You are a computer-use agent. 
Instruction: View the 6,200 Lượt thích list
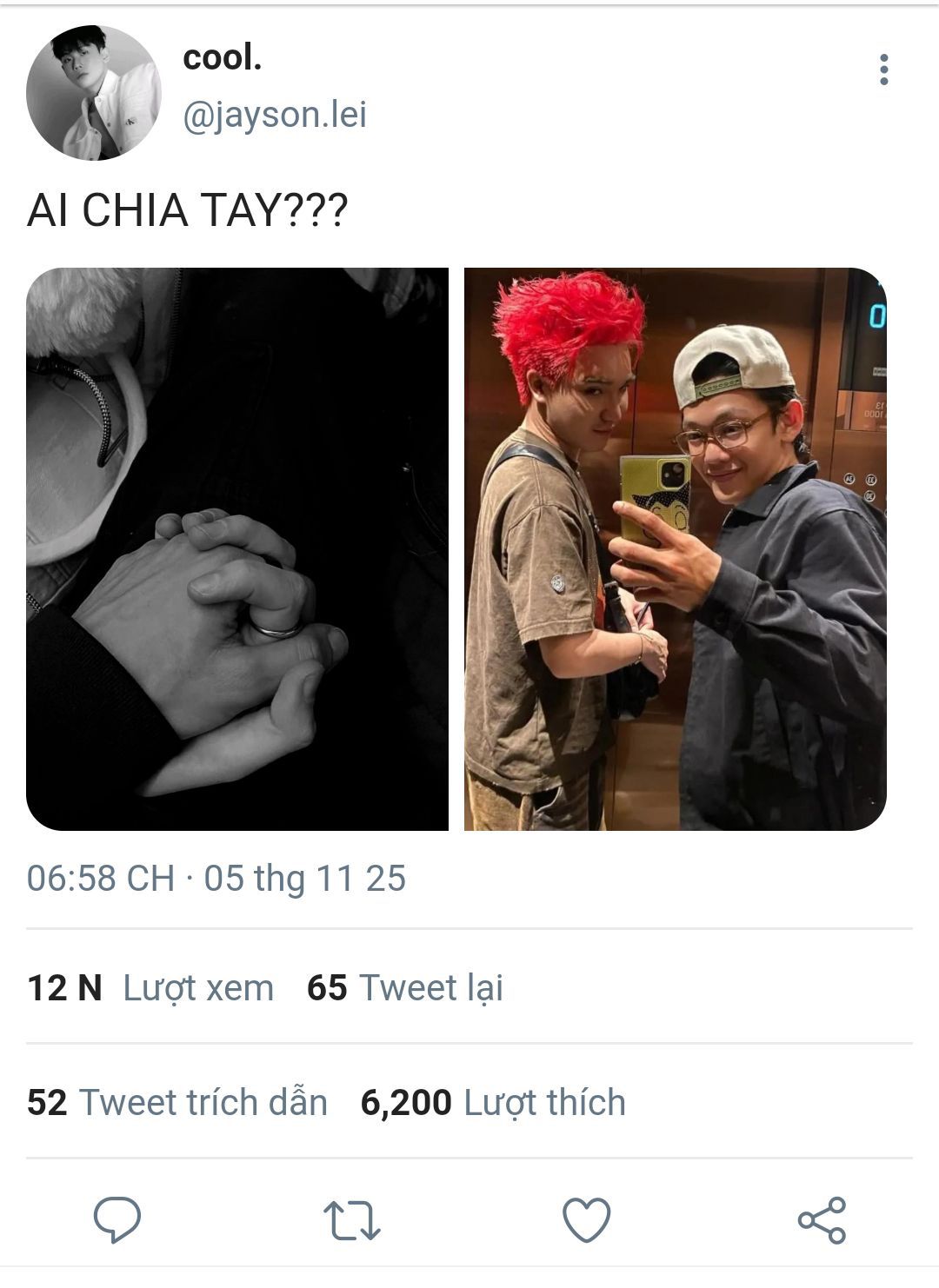click(493, 1103)
